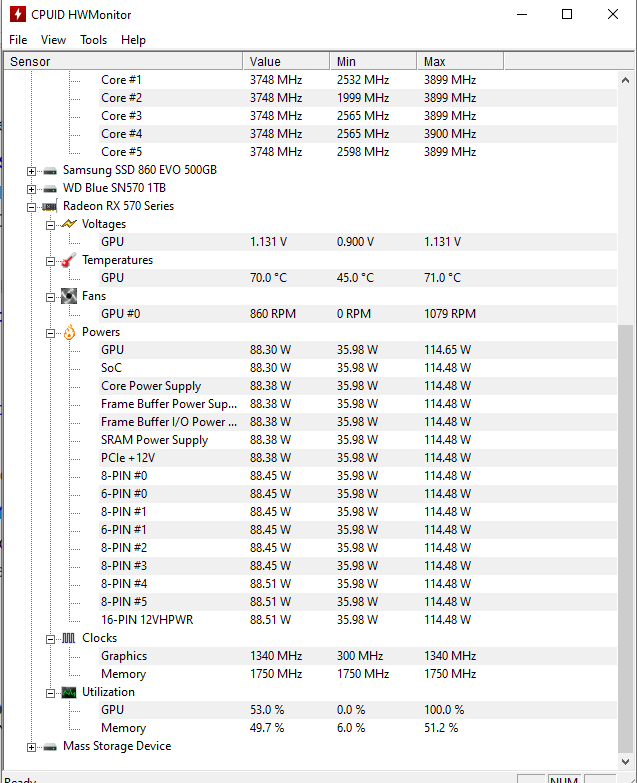637x783 pixels.
Task: Click the 1999 MHz min value for Core #2
Action: (x=363, y=98)
